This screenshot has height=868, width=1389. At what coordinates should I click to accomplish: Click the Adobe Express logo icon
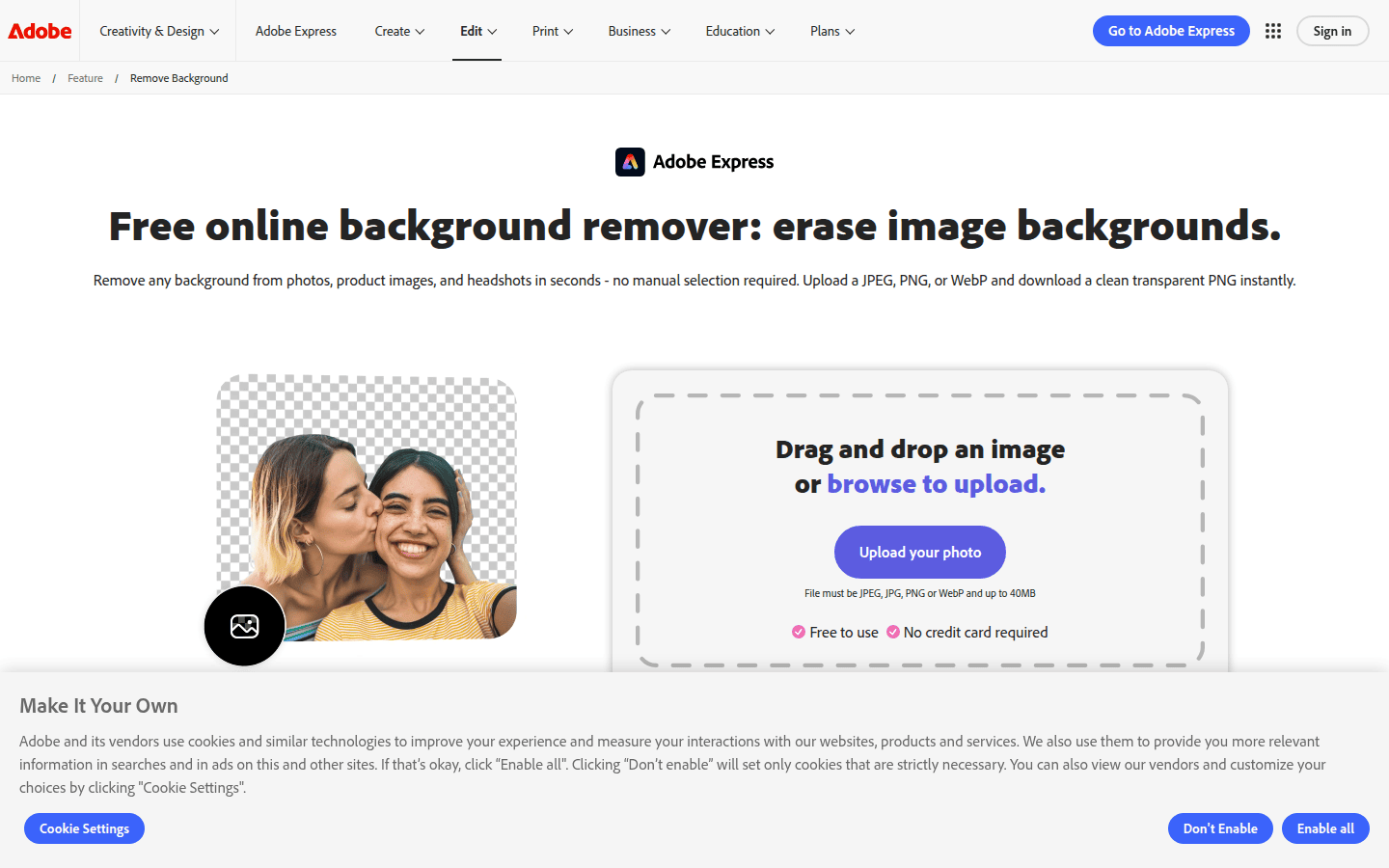click(630, 162)
